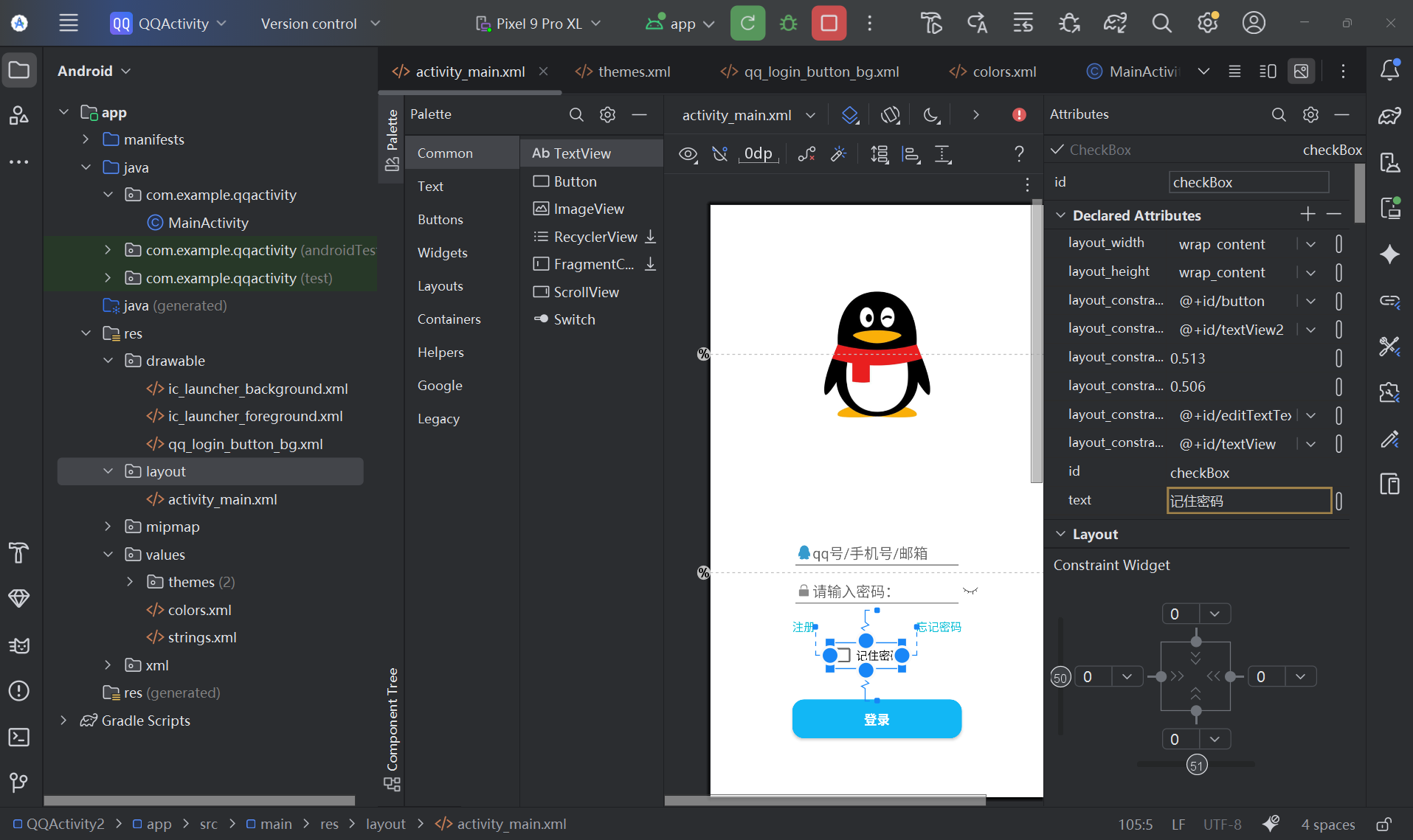The image size is (1413, 840).
Task: Open the Terminal tool window
Action: (x=19, y=737)
